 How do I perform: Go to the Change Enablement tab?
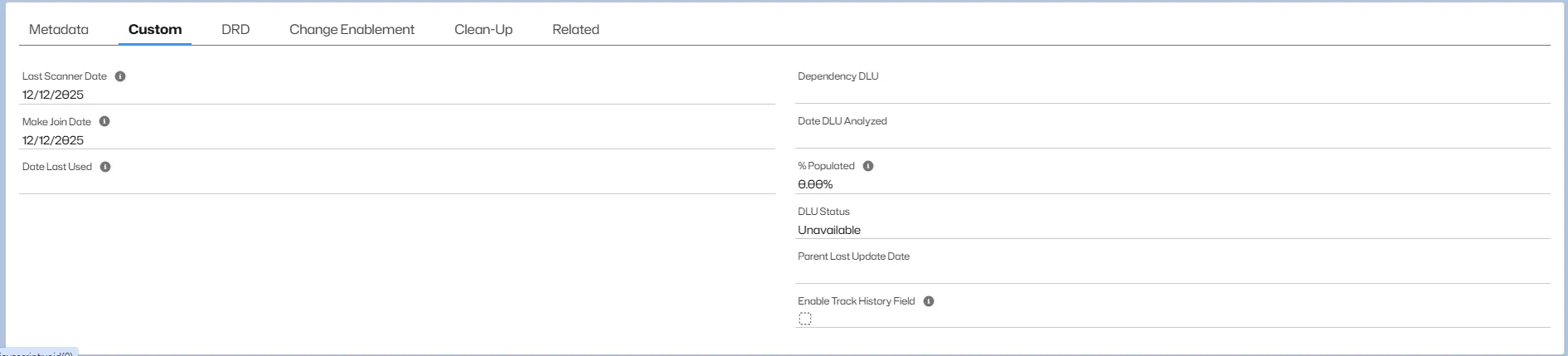click(x=352, y=30)
